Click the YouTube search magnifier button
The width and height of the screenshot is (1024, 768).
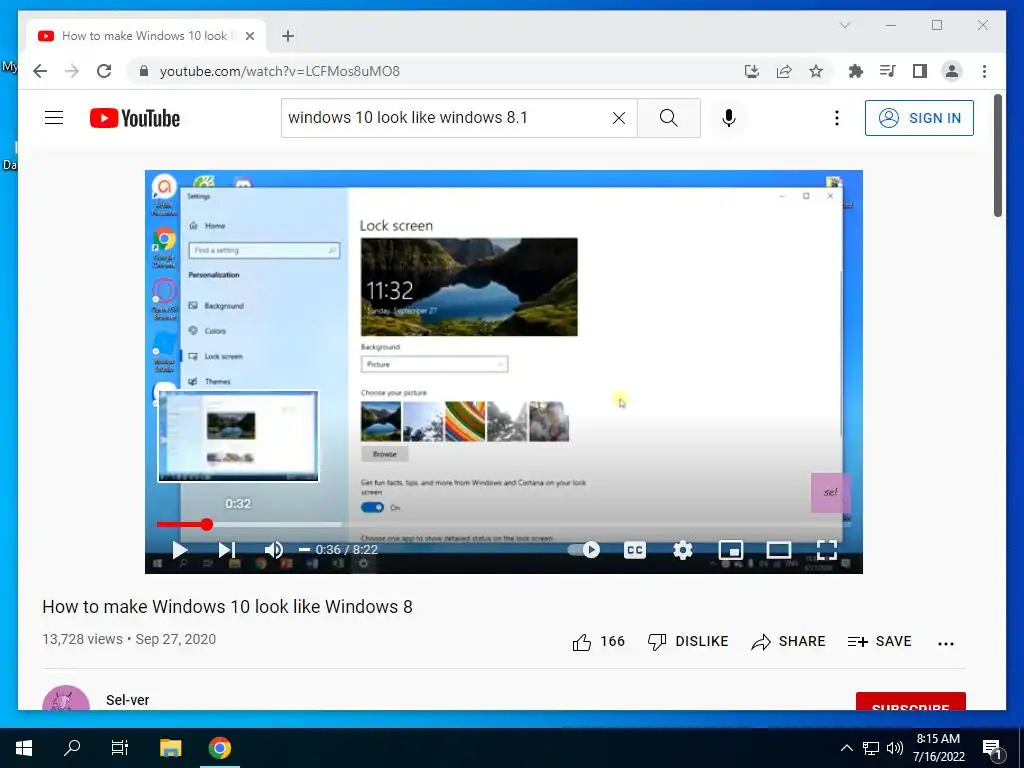(668, 118)
